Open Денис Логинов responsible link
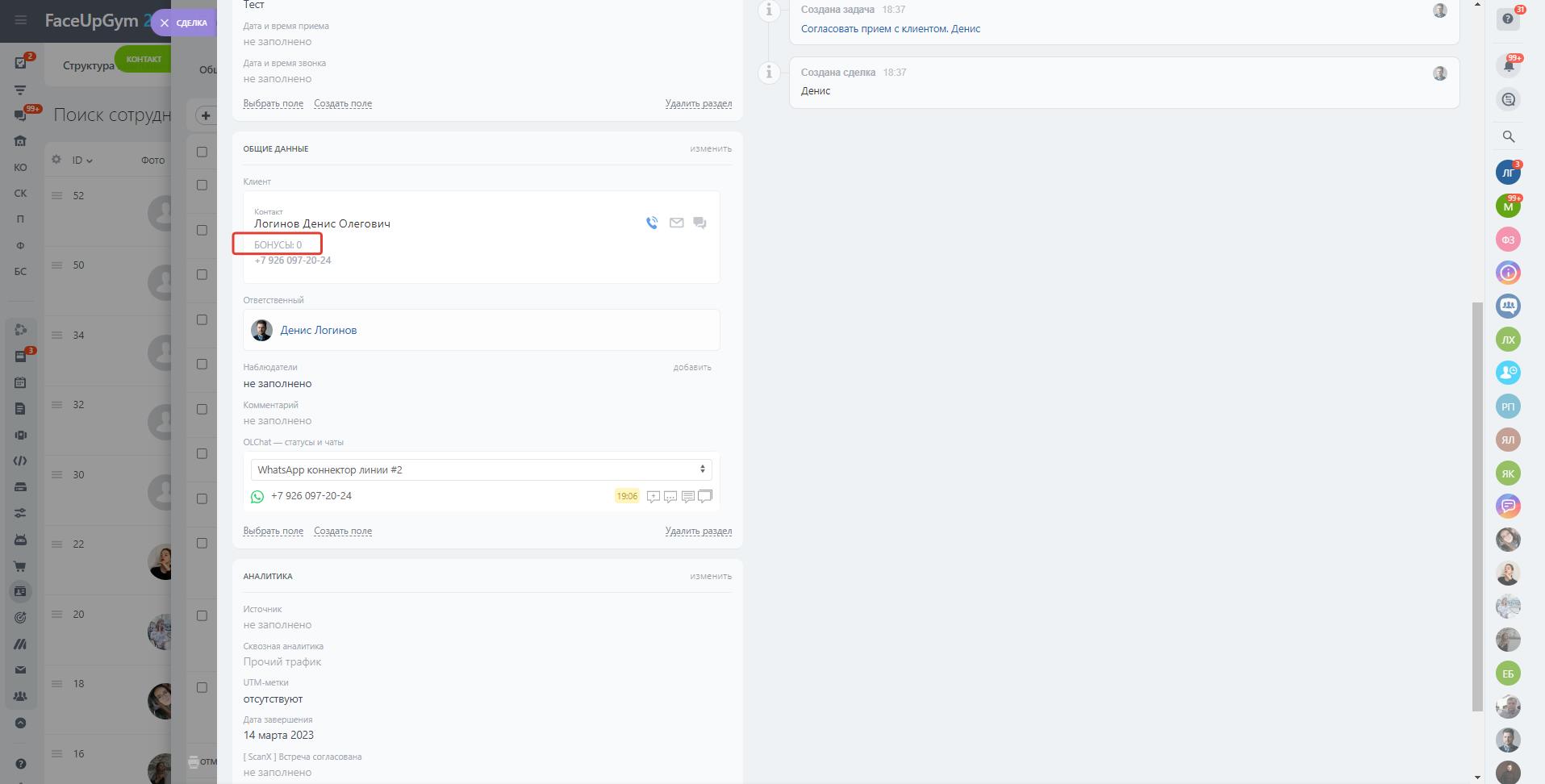The height and width of the screenshot is (784, 1545). point(318,330)
